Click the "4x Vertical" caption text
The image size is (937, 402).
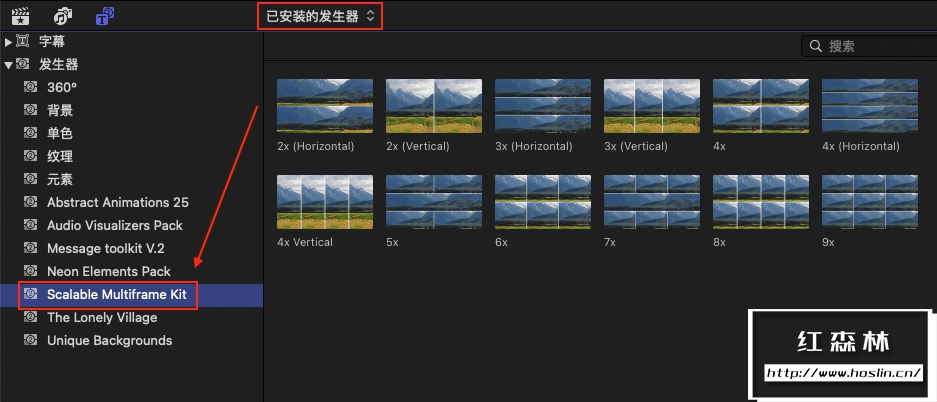pos(305,243)
